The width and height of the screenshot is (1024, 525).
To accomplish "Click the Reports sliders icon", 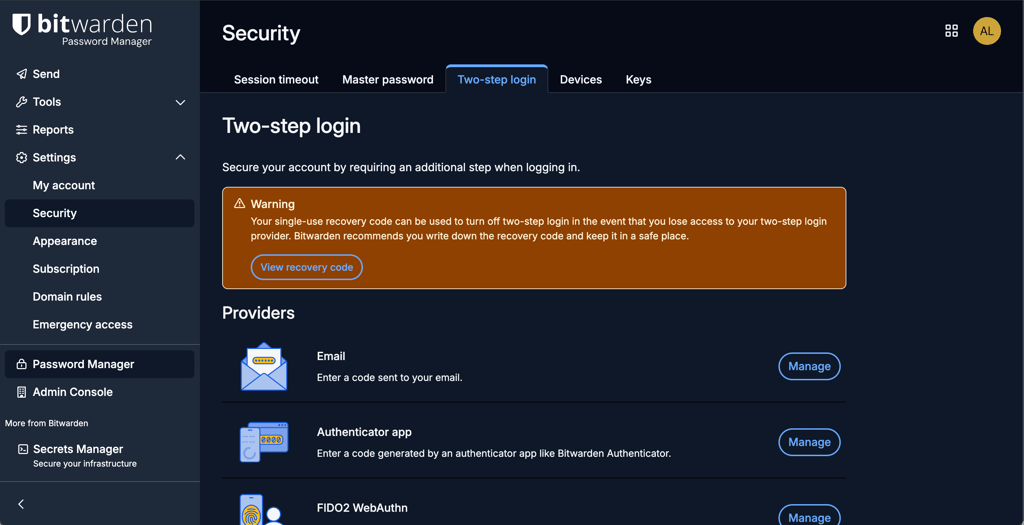I will (22, 129).
